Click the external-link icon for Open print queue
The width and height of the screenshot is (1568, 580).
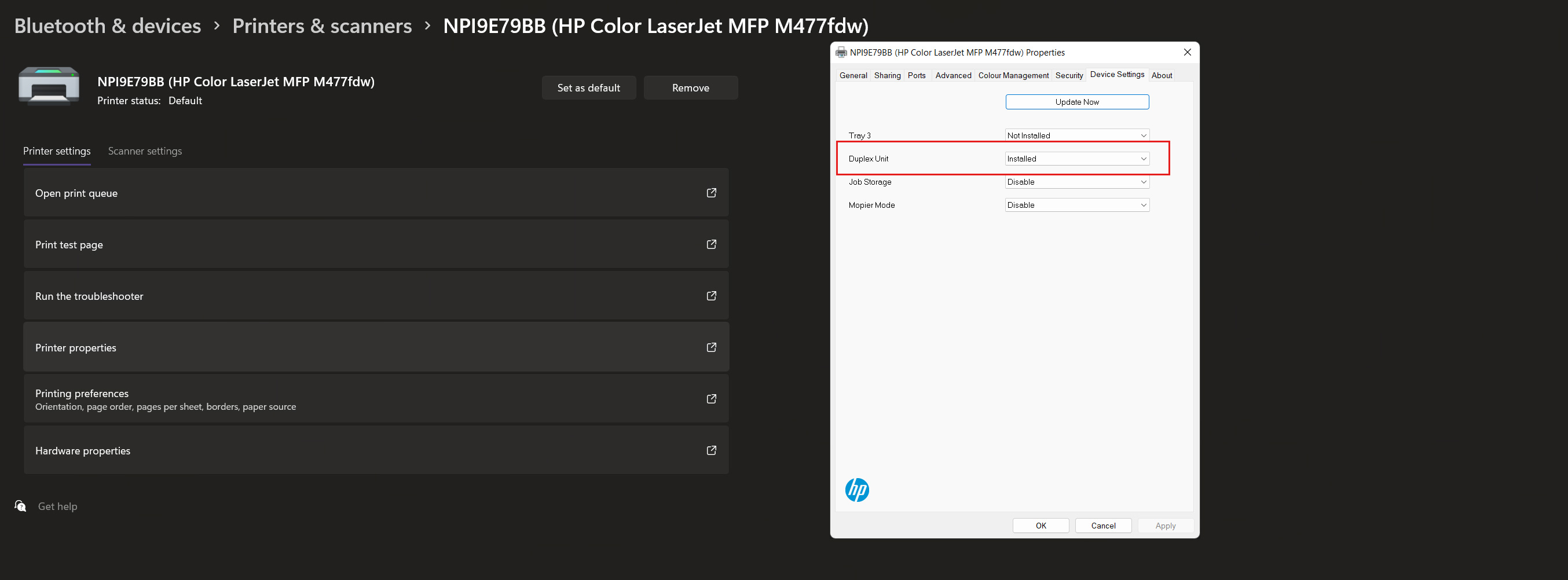pos(711,193)
